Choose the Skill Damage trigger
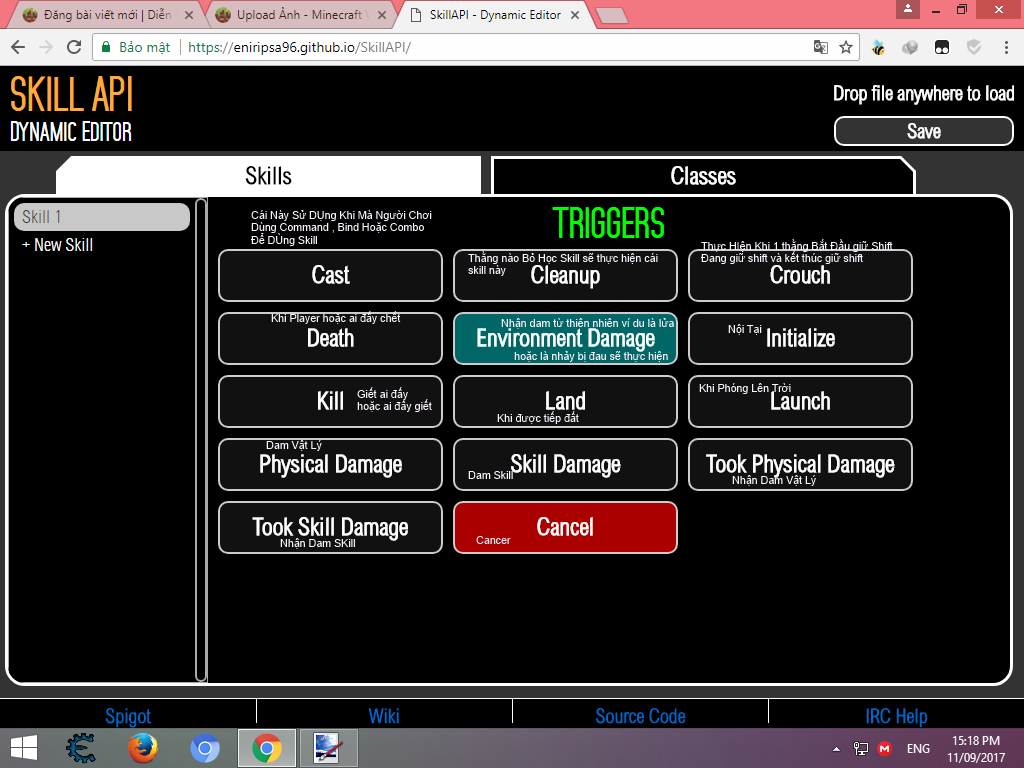 coord(565,464)
